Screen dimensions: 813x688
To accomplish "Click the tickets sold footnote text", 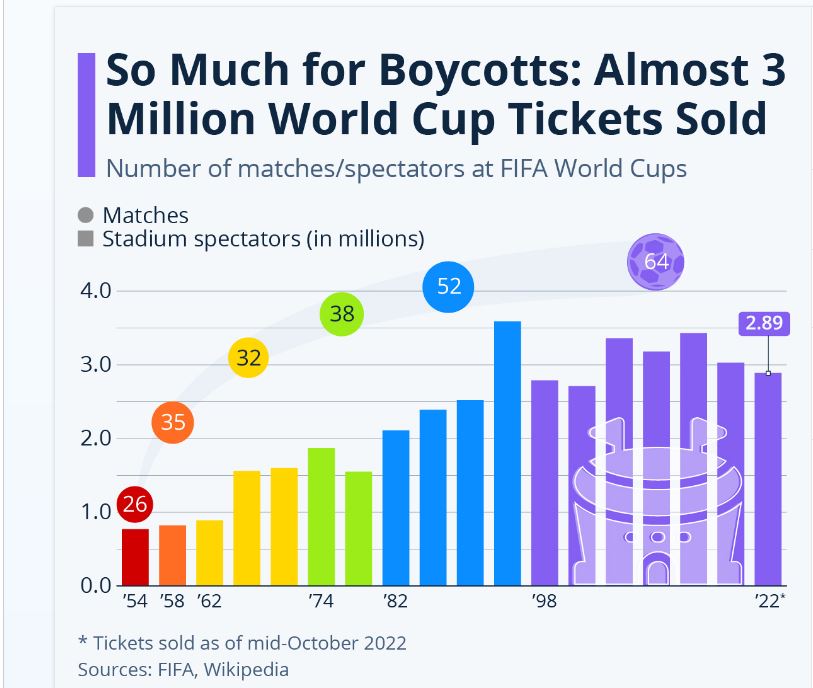I will [242, 642].
